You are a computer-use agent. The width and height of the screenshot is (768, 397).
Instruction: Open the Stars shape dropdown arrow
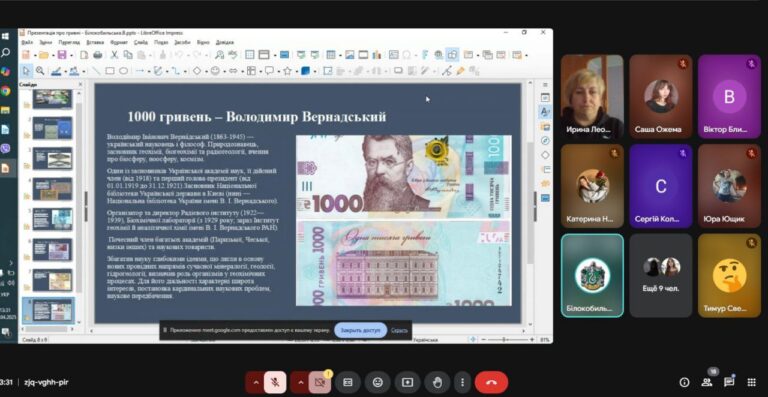[296, 71]
